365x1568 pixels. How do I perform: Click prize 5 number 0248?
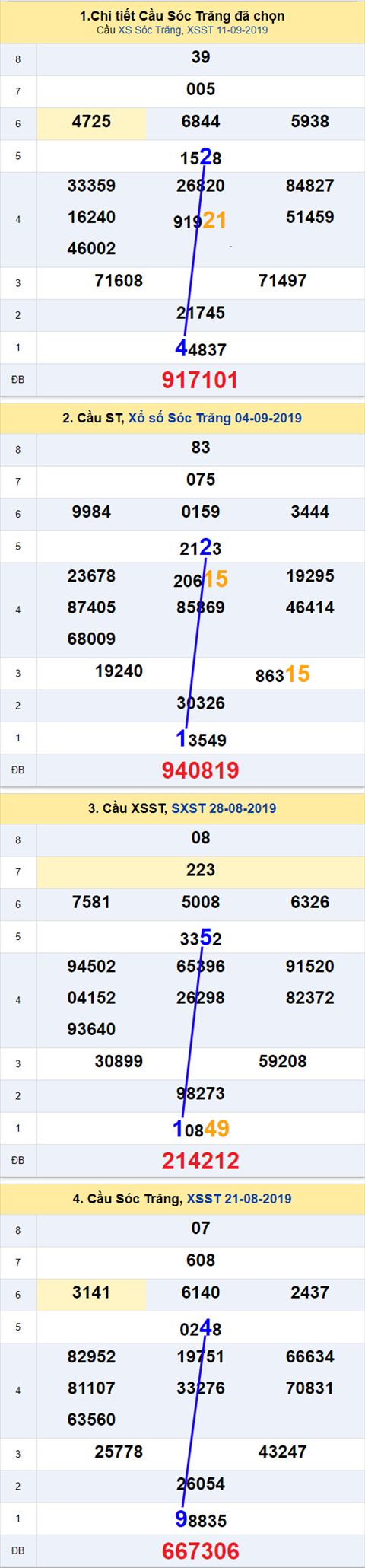[201, 1328]
